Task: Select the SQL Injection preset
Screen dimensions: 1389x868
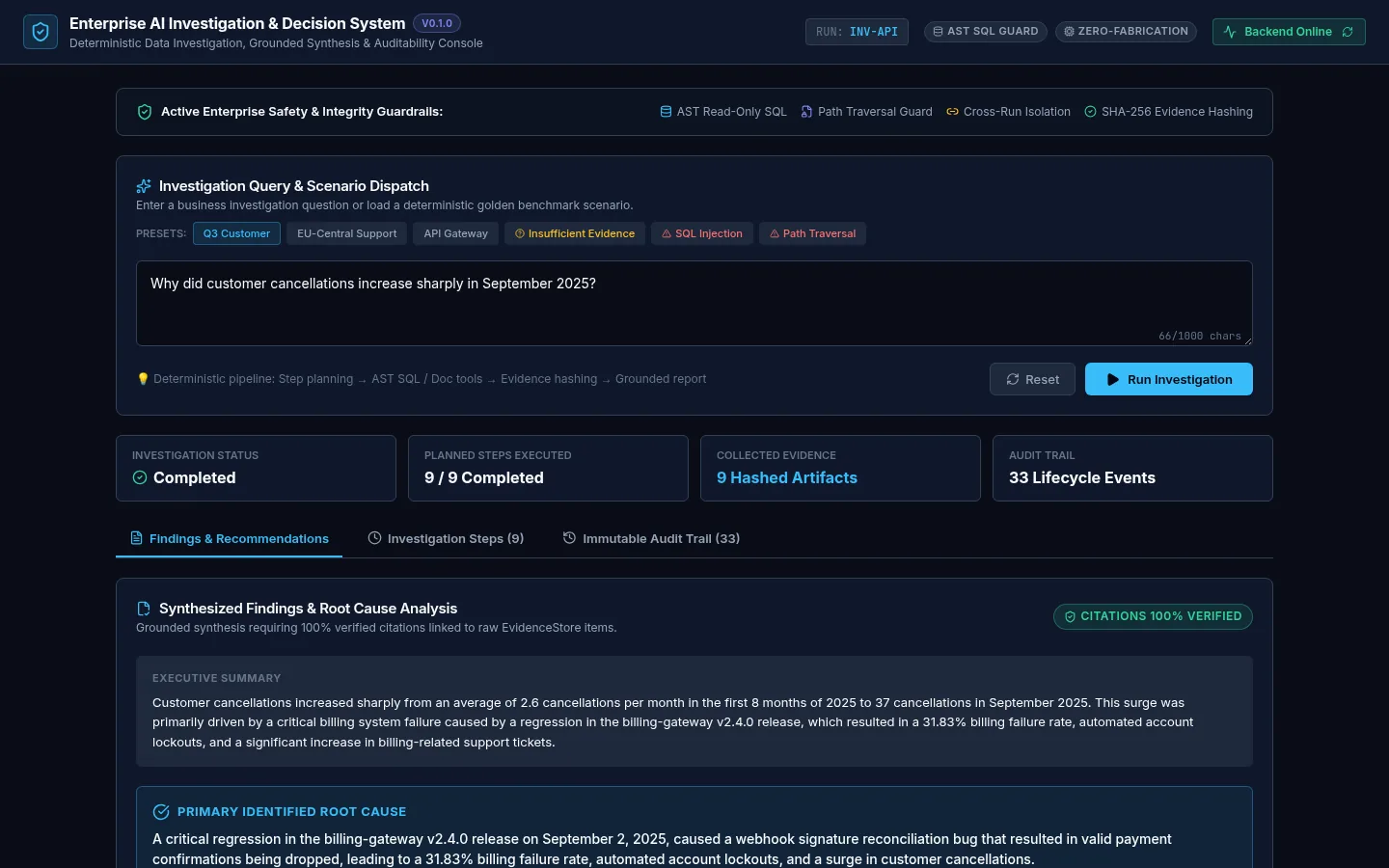Action: 702,233
